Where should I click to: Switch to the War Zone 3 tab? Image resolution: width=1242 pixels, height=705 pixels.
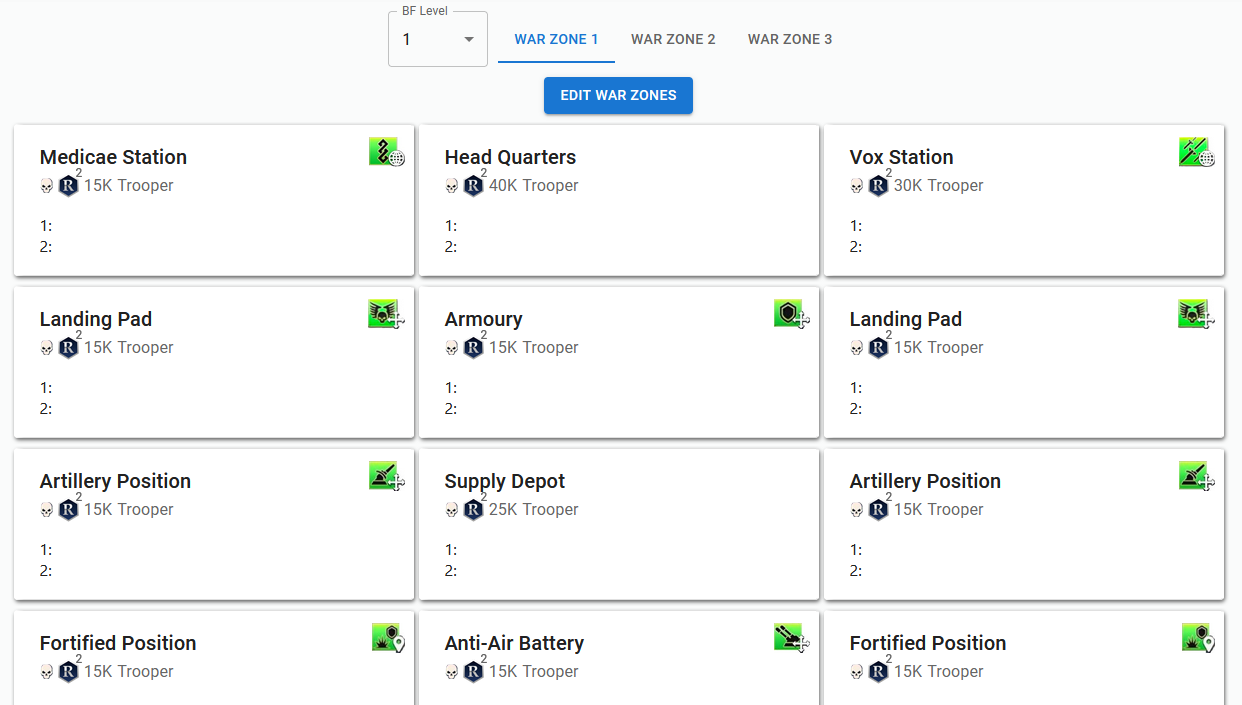(x=790, y=40)
